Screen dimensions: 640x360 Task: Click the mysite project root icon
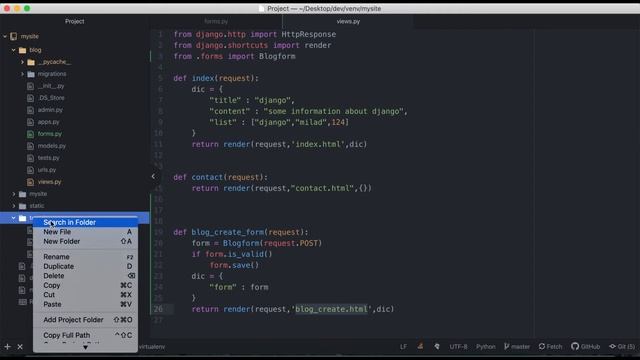tap(14, 36)
